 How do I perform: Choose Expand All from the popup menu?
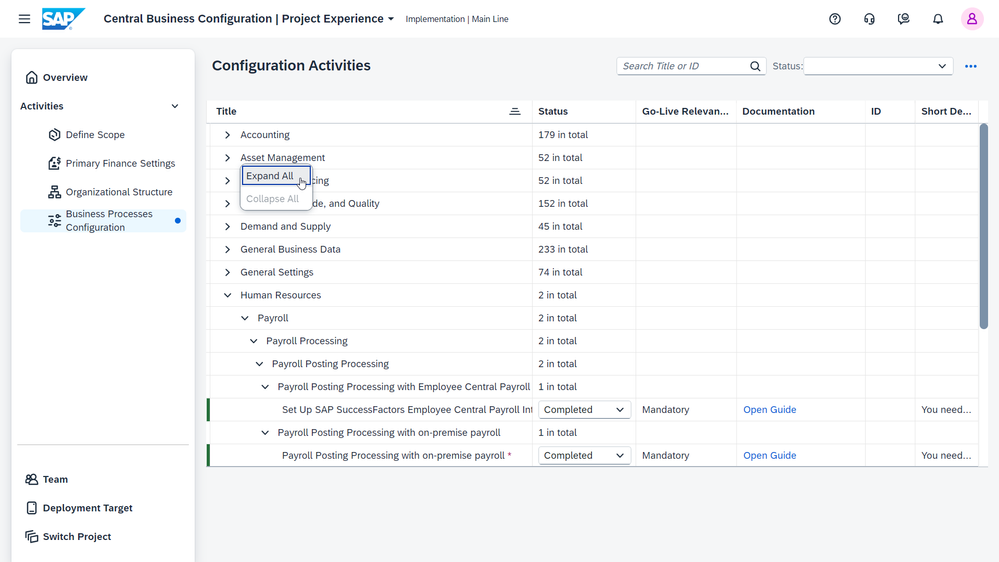pyautogui.click(x=276, y=176)
